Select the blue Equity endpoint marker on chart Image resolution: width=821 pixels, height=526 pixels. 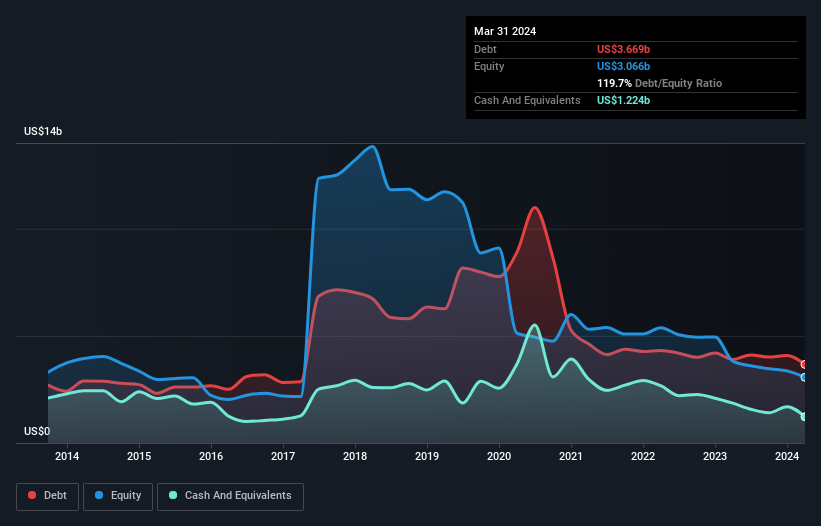(x=804, y=377)
